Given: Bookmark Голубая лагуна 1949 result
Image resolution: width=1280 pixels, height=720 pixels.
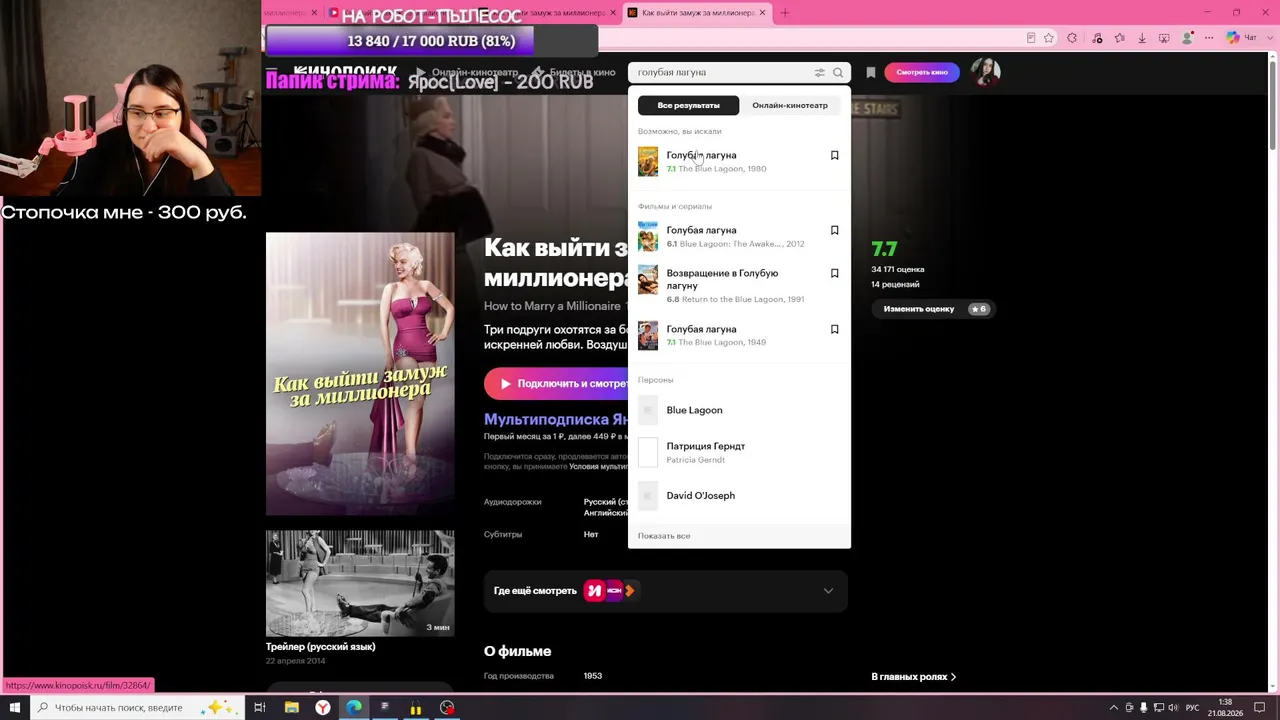Looking at the screenshot, I should coord(834,329).
